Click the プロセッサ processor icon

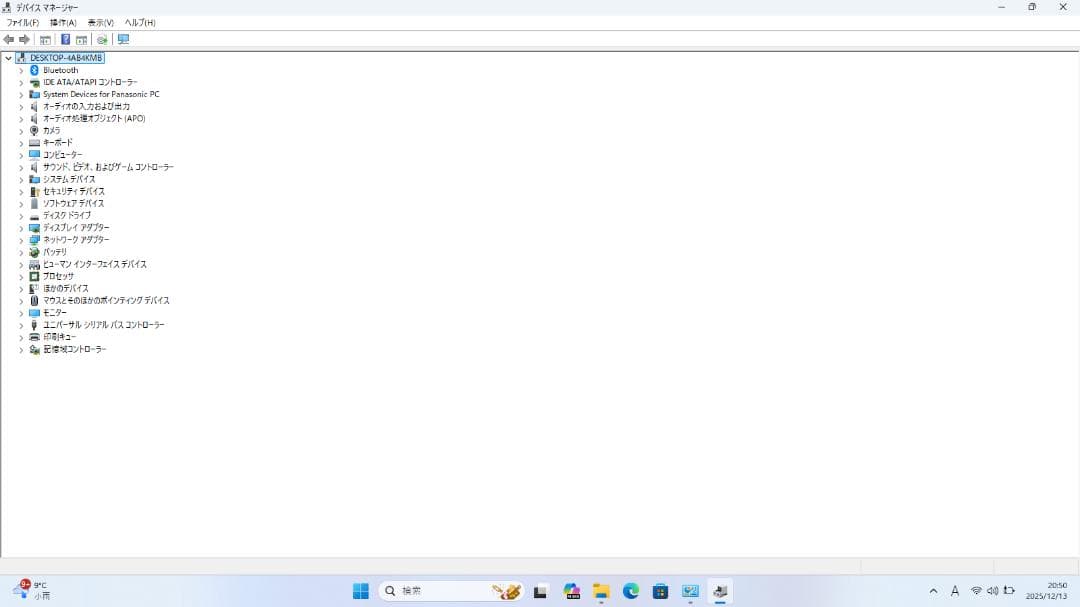tap(34, 276)
